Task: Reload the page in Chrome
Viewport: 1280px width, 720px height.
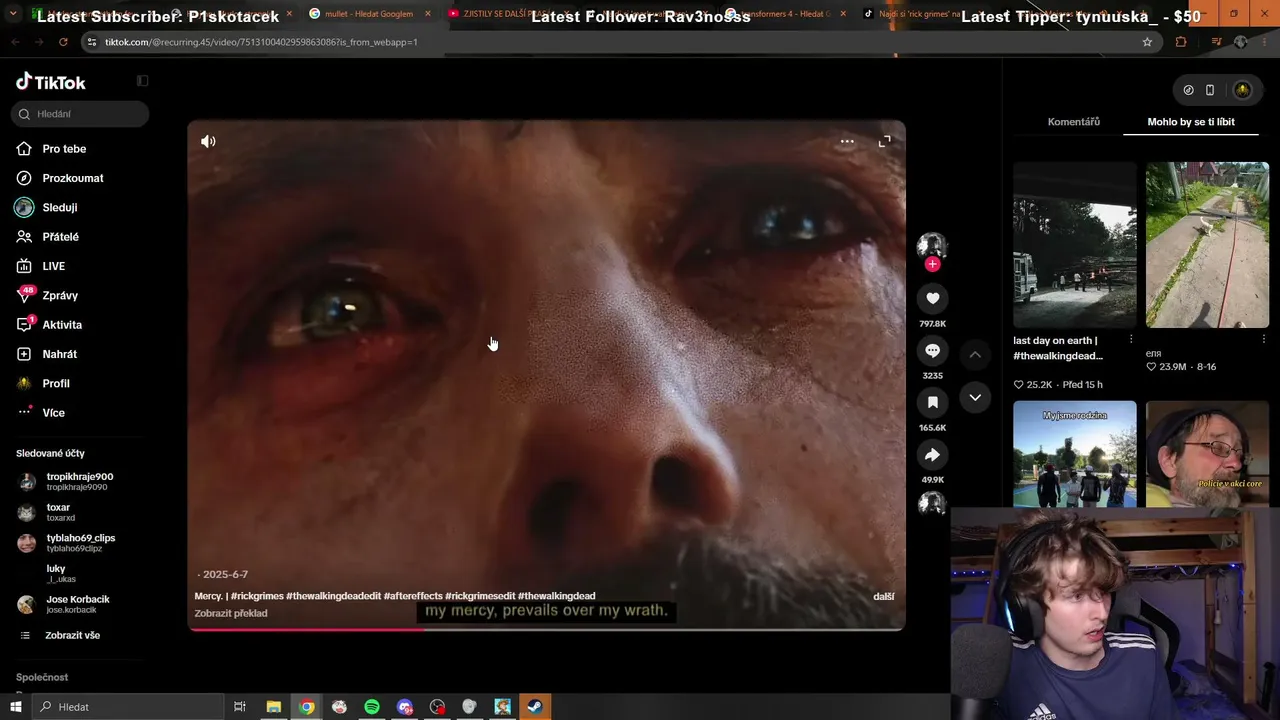Action: 63,42
